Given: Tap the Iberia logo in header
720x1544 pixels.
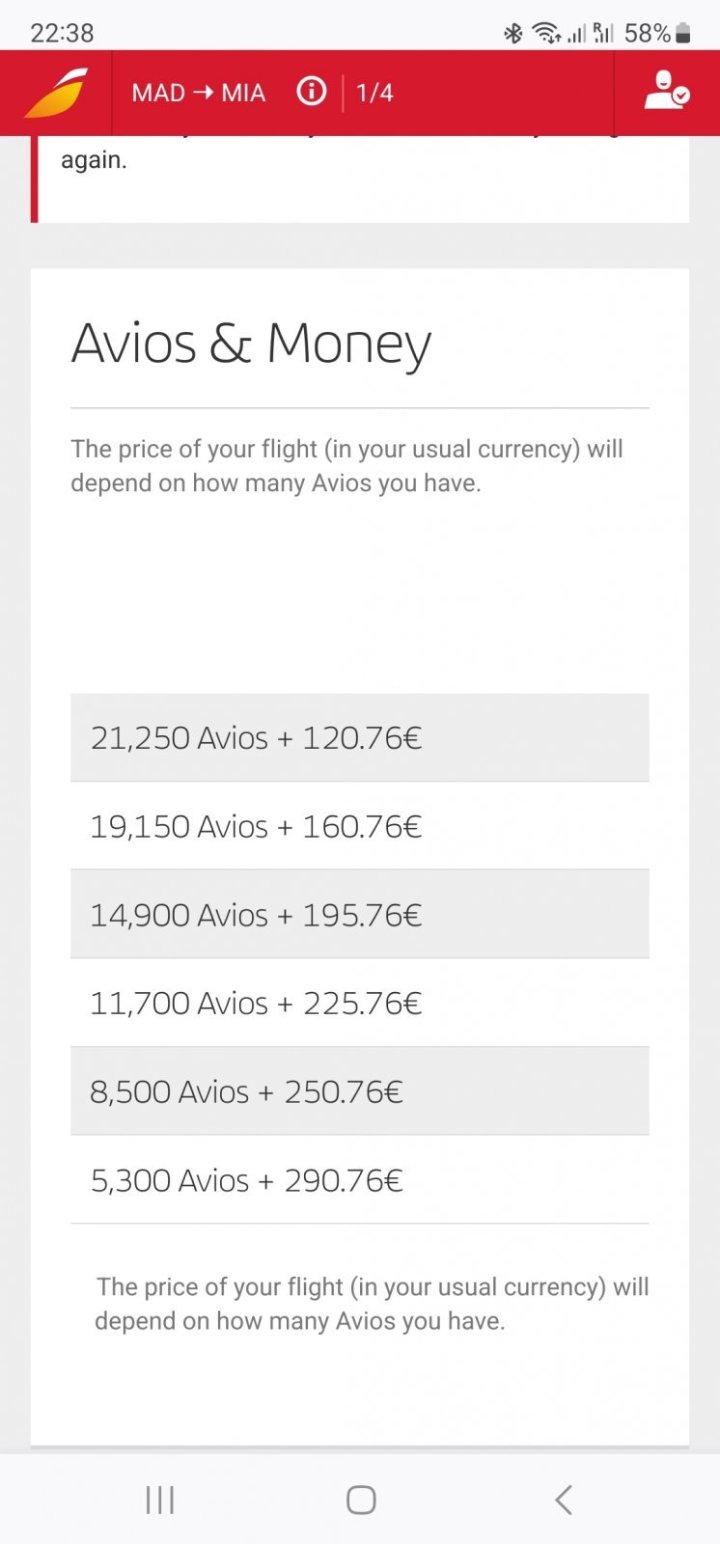Looking at the screenshot, I should tap(56, 93).
